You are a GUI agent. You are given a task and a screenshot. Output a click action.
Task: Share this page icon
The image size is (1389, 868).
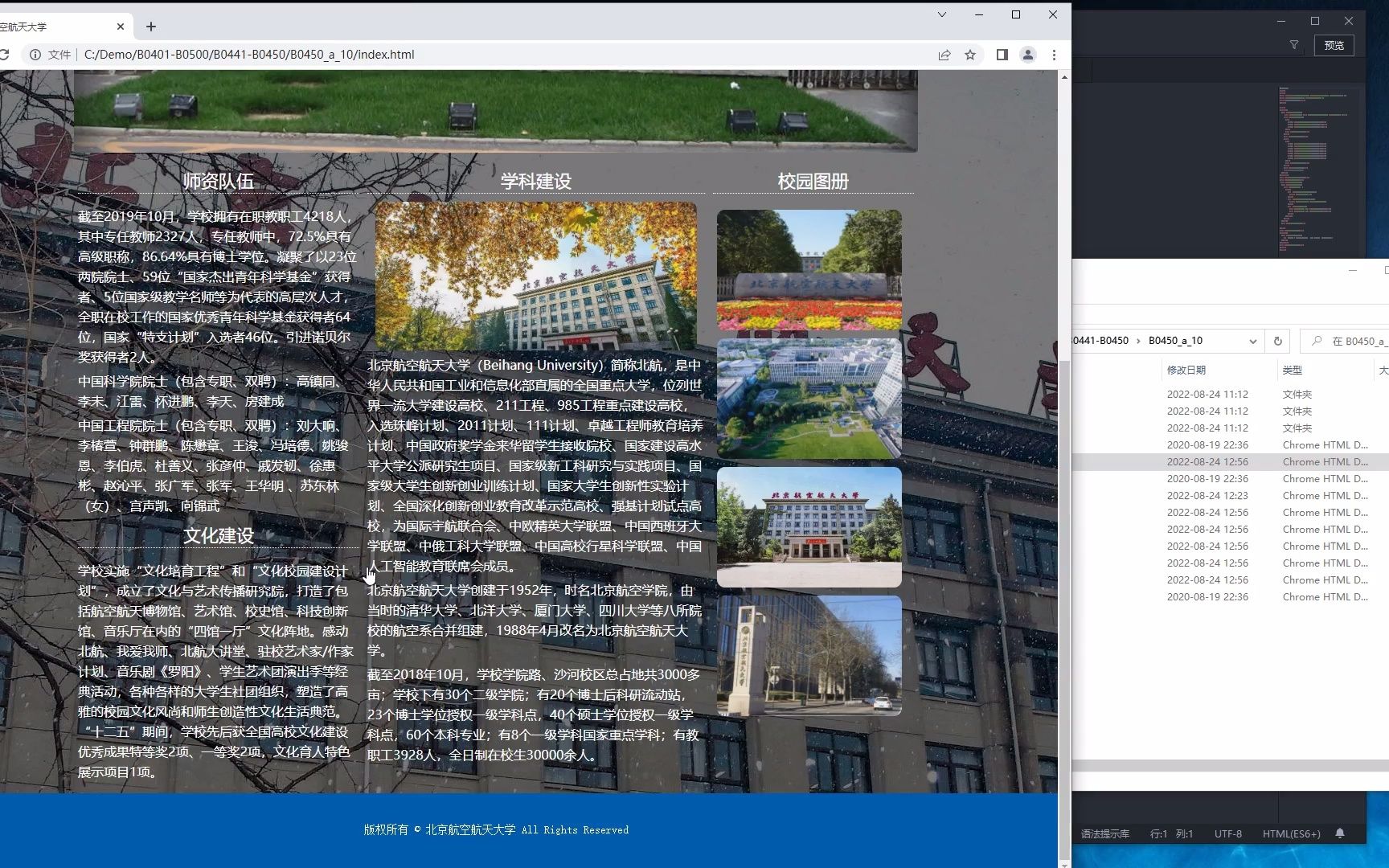coord(944,55)
